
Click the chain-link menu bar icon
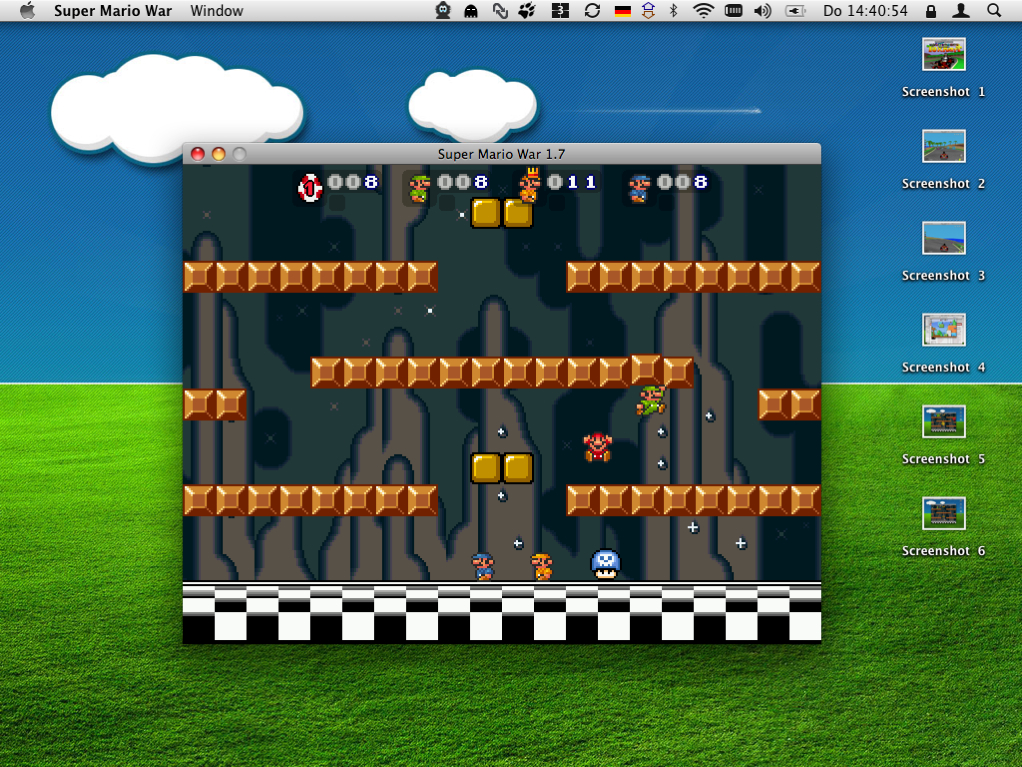tap(500, 10)
